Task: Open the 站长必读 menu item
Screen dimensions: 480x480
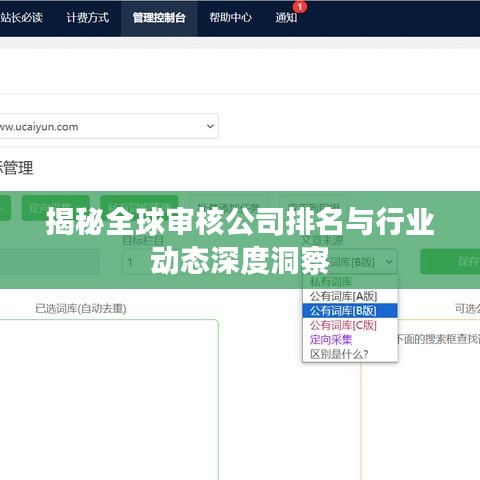Action: coord(21,17)
